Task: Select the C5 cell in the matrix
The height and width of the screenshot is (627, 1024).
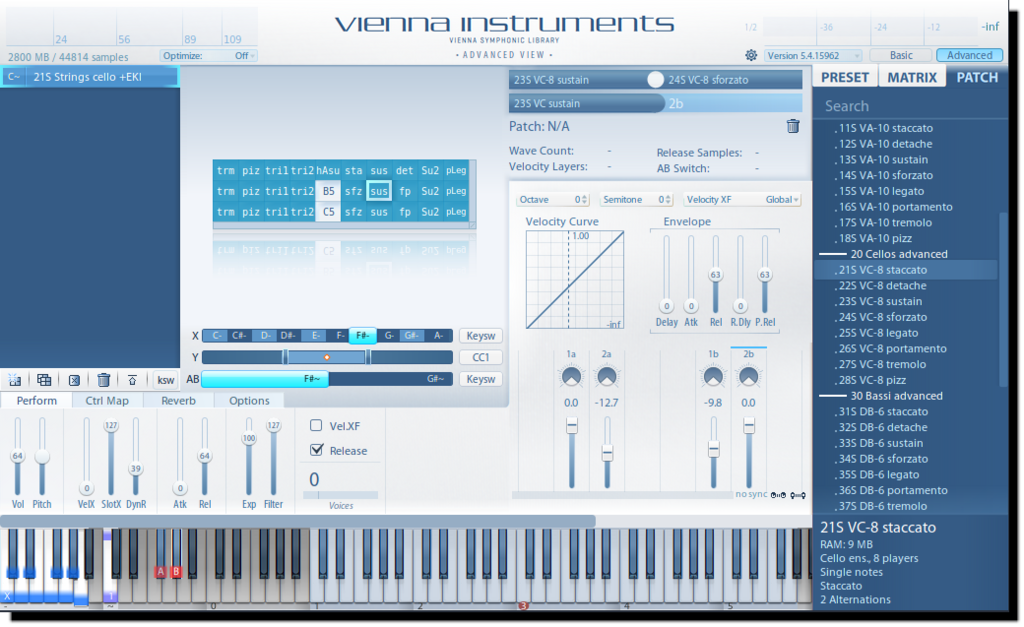Action: tap(328, 212)
